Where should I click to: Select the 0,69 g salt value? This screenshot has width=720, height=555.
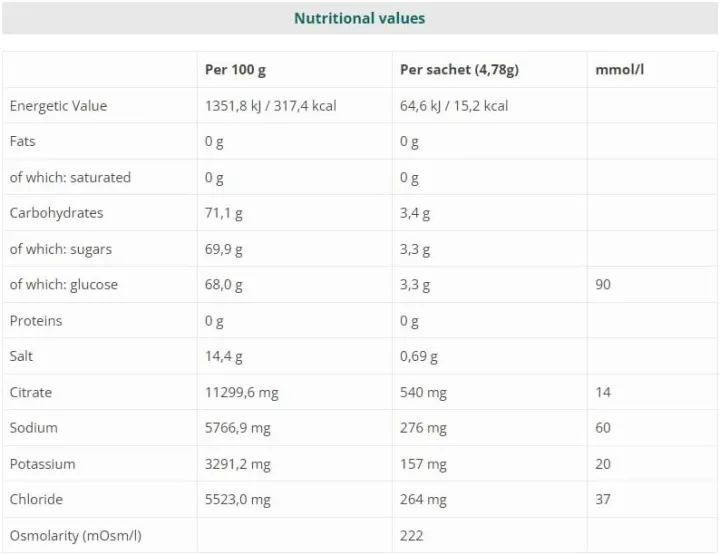click(419, 357)
